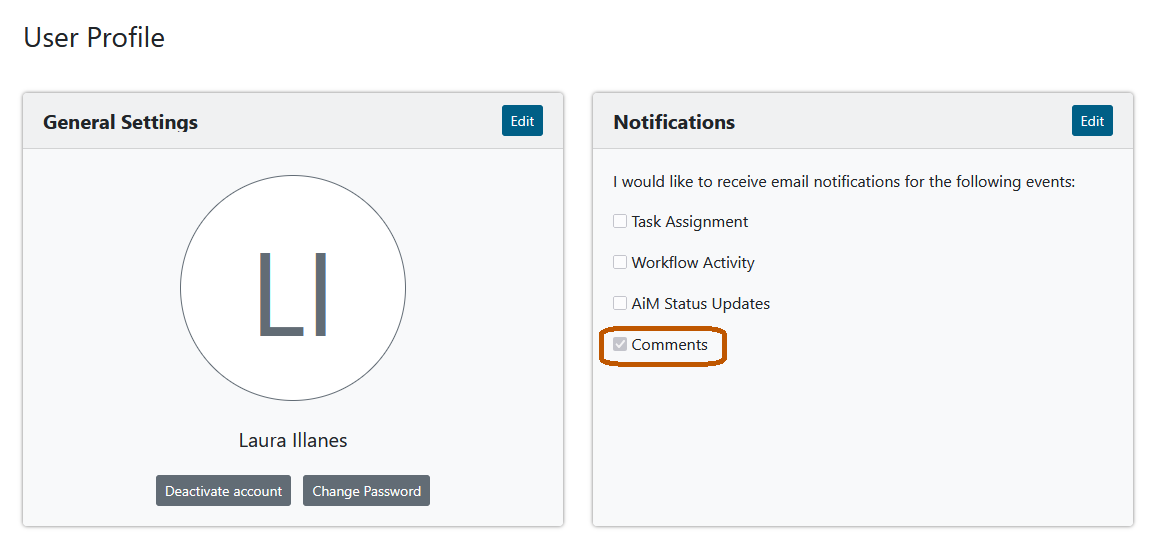Check the AiM Status Updates checkbox
The width and height of the screenshot is (1168, 559).
620,303
